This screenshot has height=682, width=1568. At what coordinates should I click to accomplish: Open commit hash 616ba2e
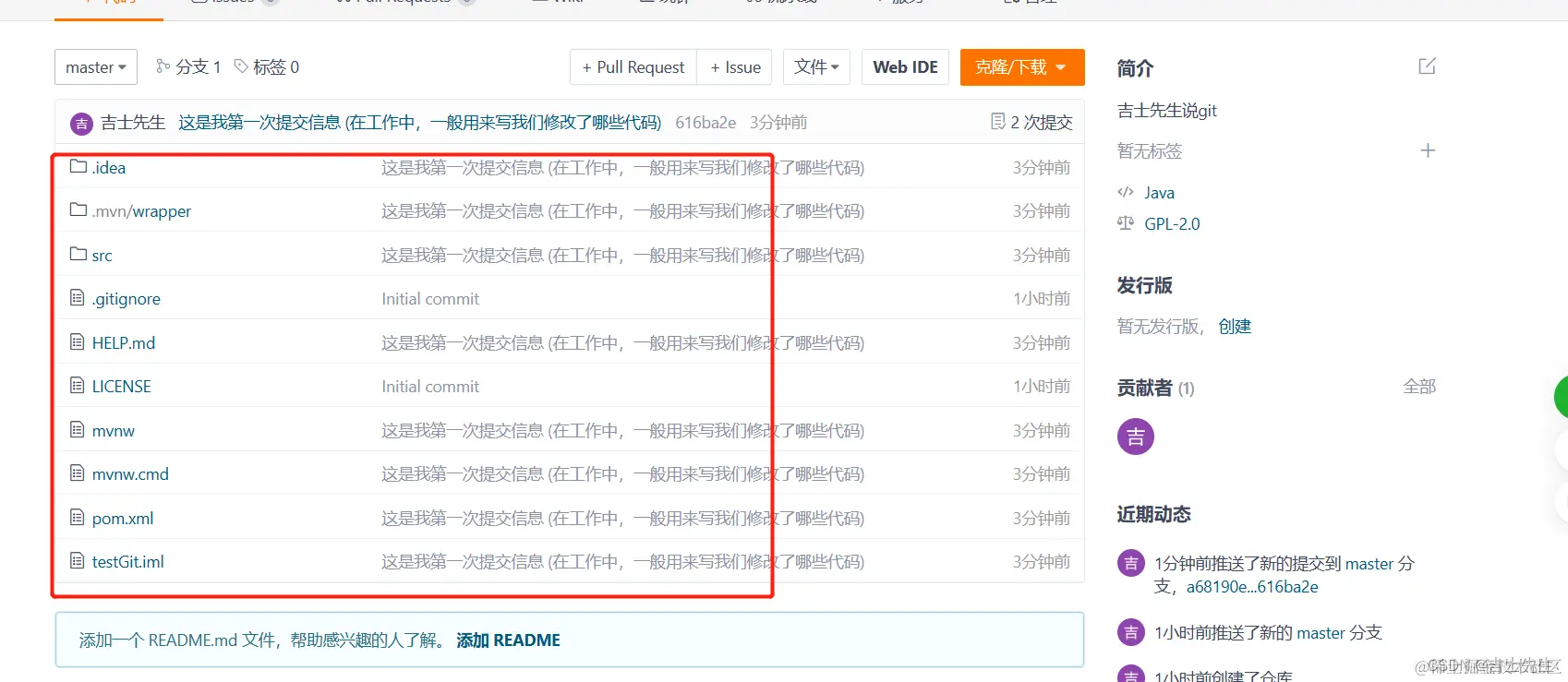706,123
